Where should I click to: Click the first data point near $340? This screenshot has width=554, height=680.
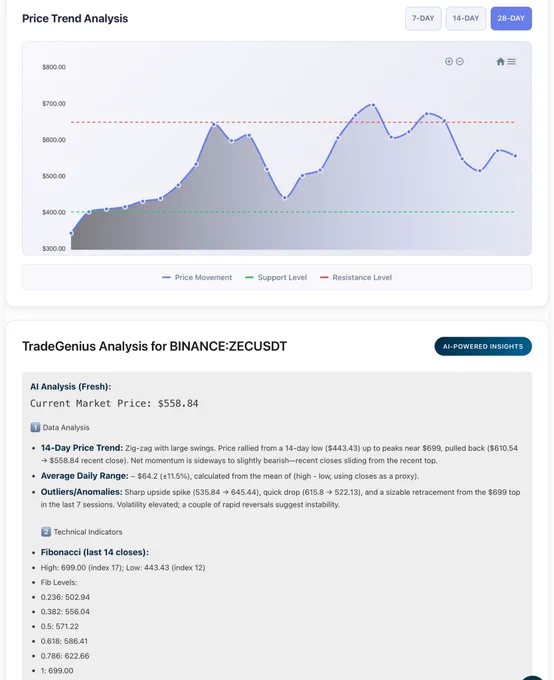72,233
